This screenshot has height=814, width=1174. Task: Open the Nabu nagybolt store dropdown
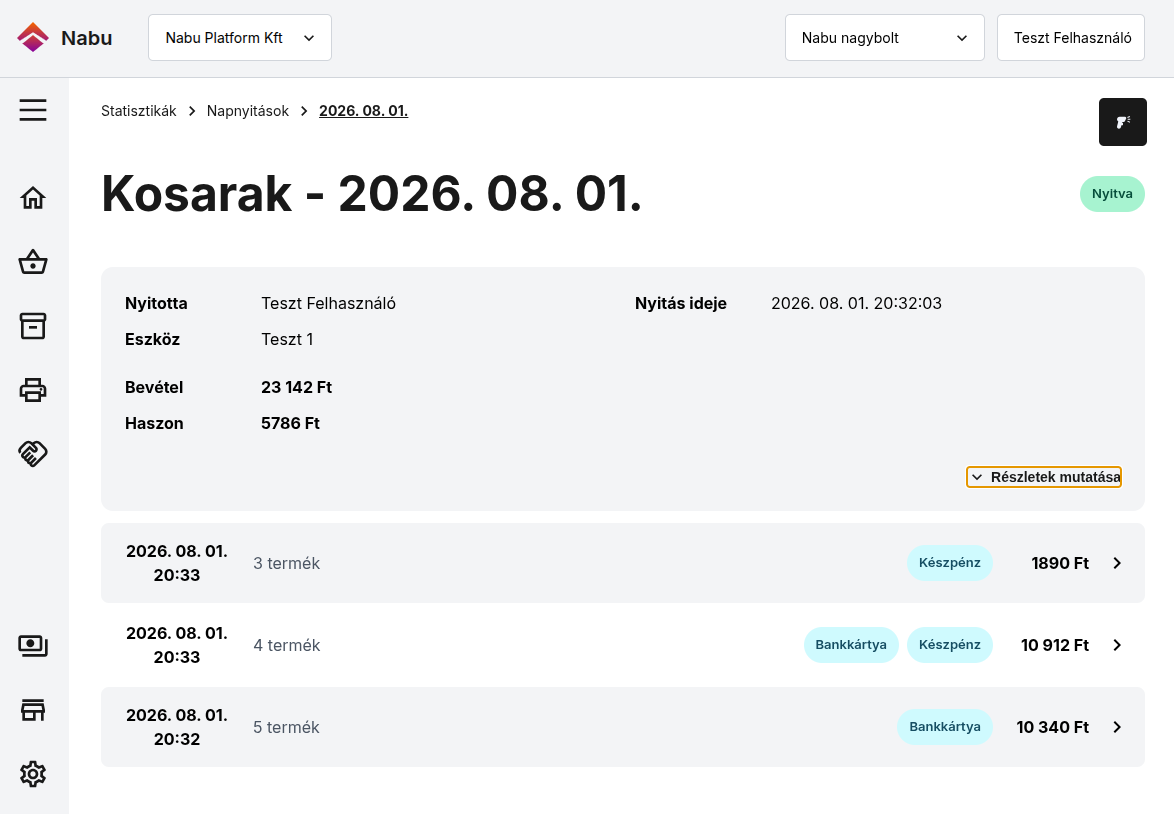pyautogui.click(x=884, y=37)
